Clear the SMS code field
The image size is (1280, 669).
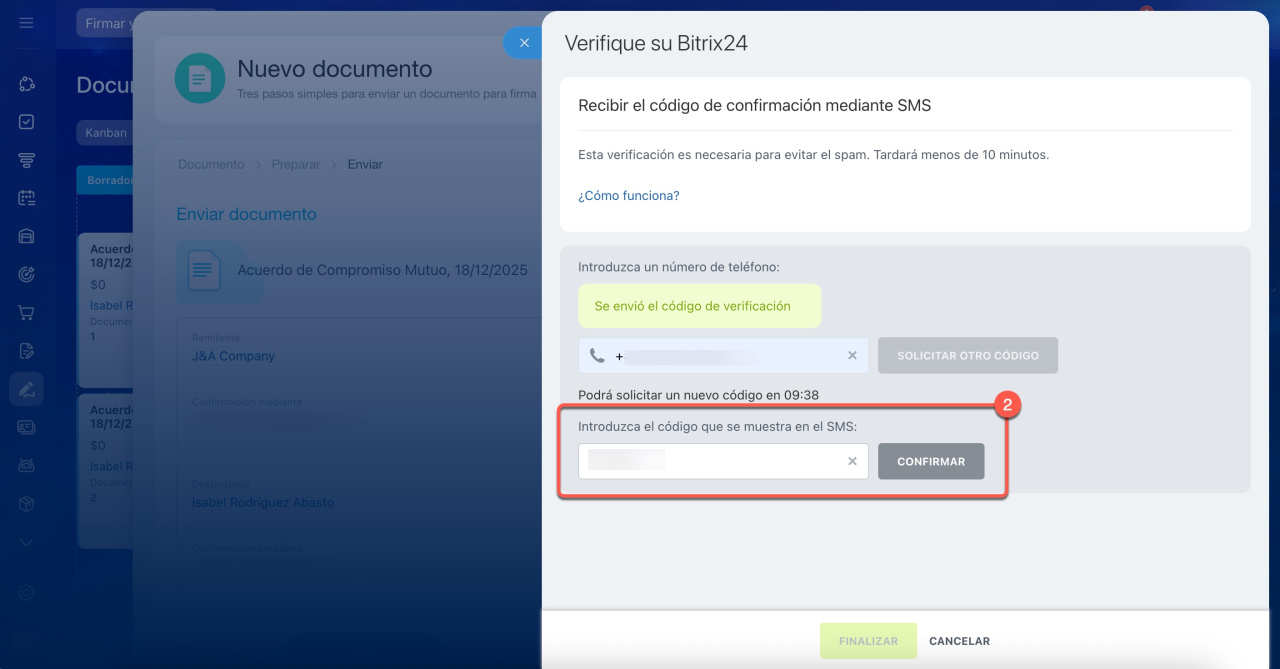pos(852,461)
